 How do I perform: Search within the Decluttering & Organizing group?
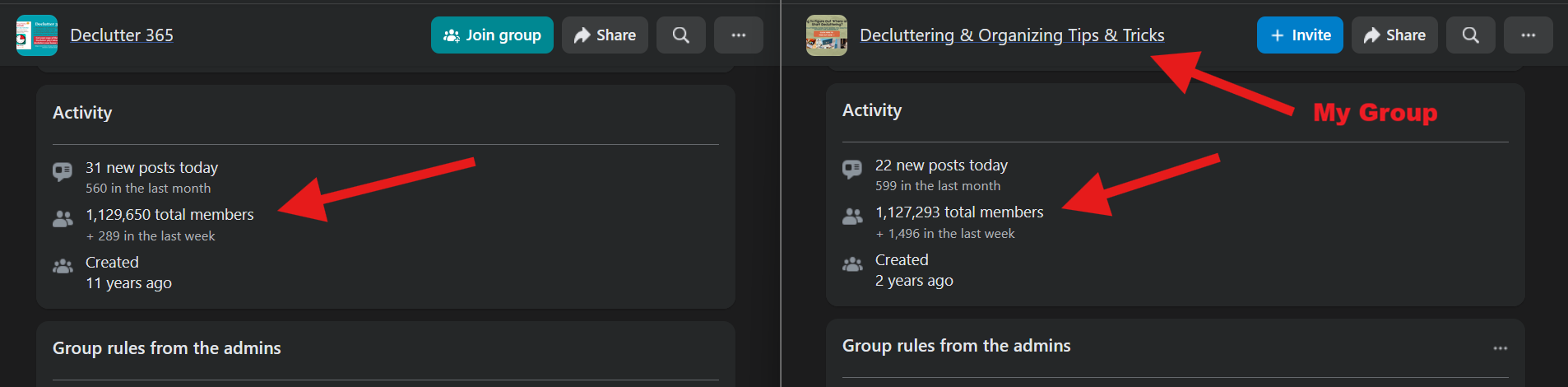(x=1471, y=35)
